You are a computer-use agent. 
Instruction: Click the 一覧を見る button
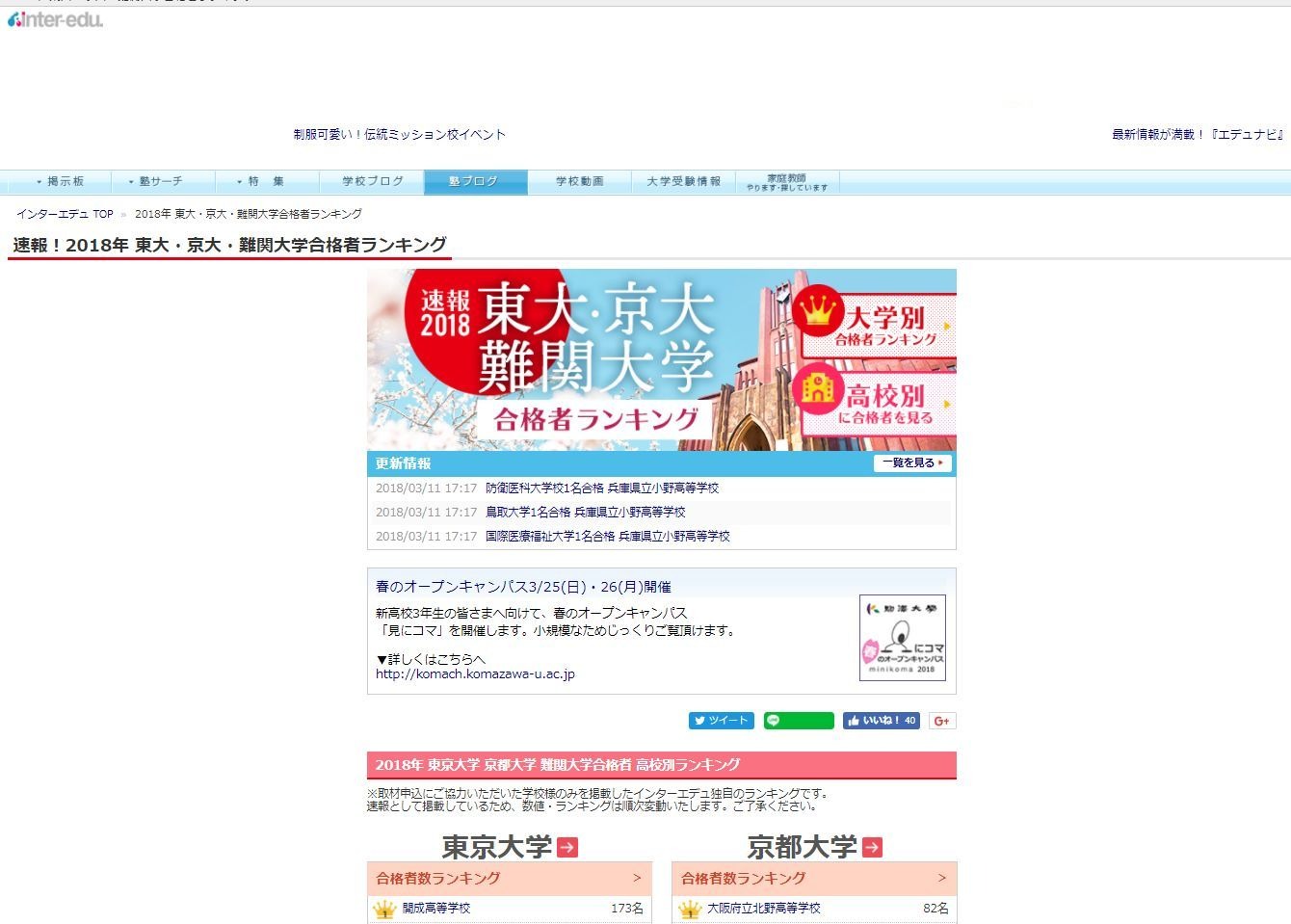tap(912, 463)
